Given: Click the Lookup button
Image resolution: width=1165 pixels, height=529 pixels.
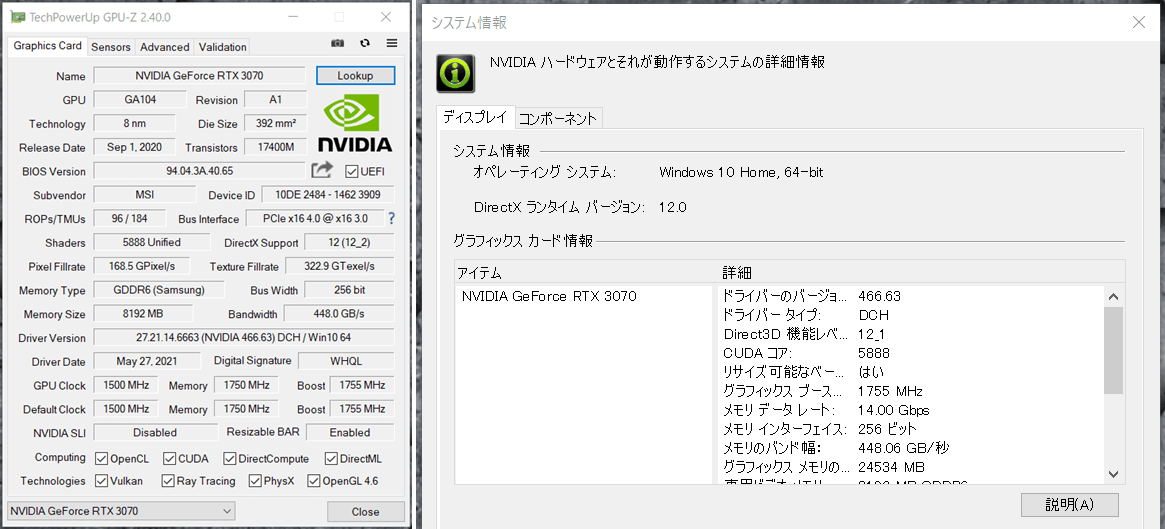Looking at the screenshot, I should coord(355,76).
